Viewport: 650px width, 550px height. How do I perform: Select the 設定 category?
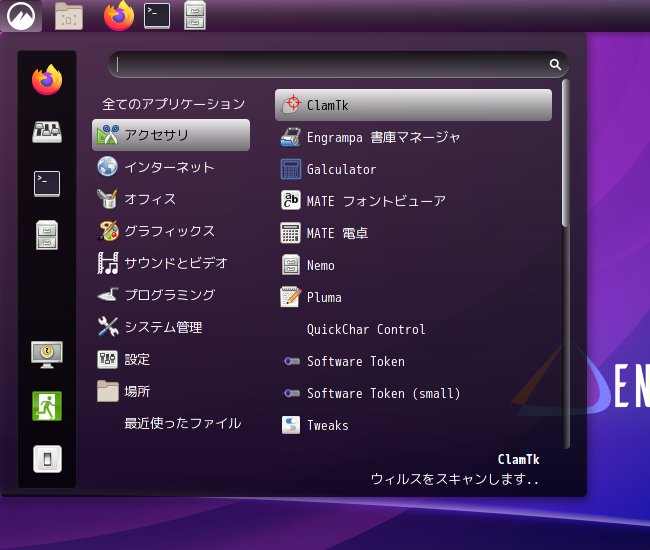point(171,359)
